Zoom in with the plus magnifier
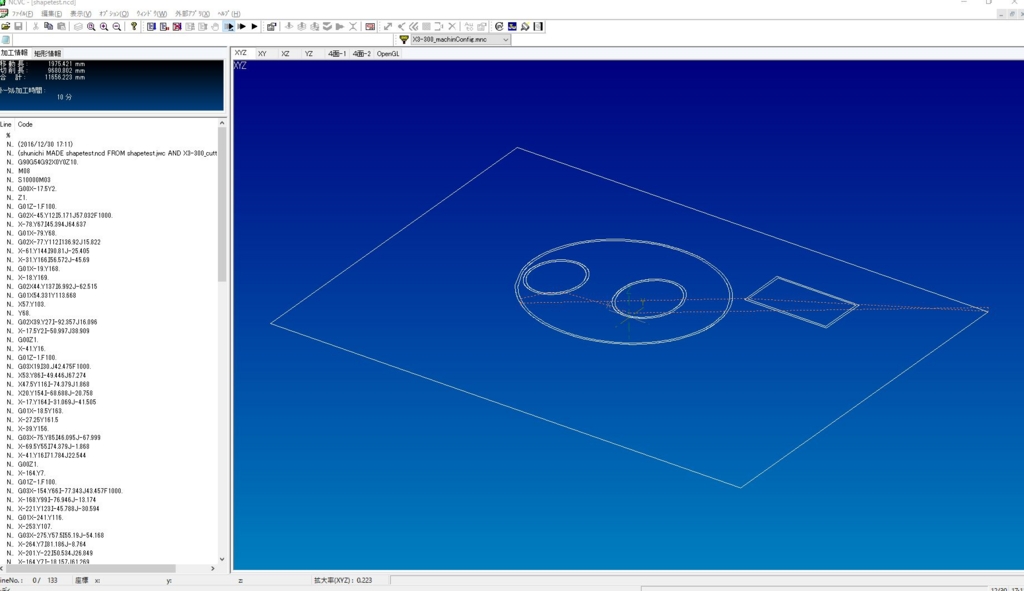Image resolution: width=1024 pixels, height=591 pixels. click(x=104, y=26)
